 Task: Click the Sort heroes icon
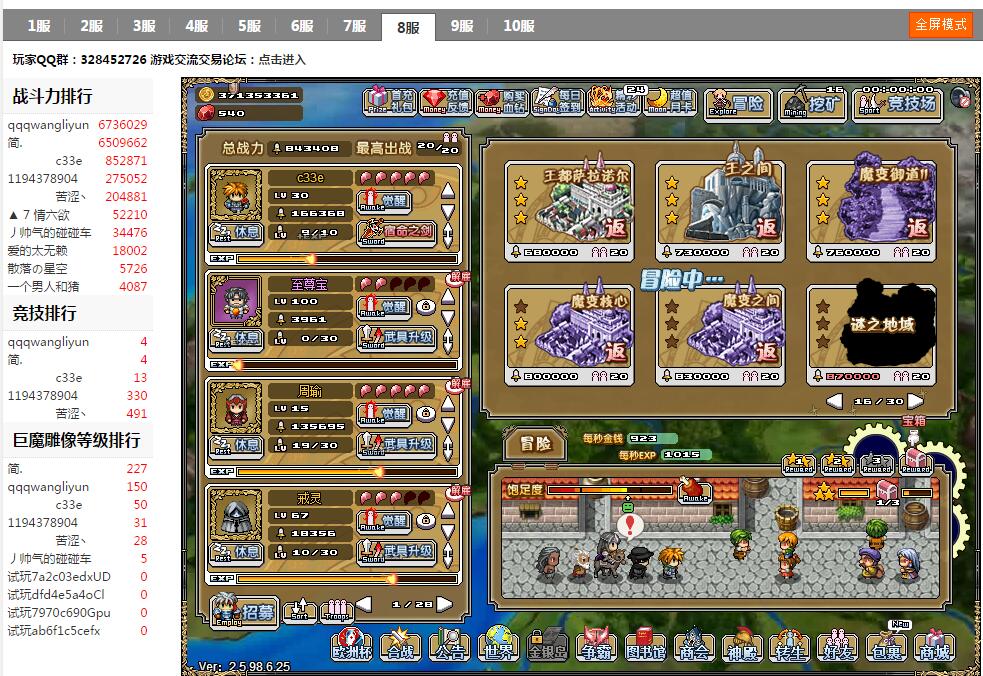300,609
